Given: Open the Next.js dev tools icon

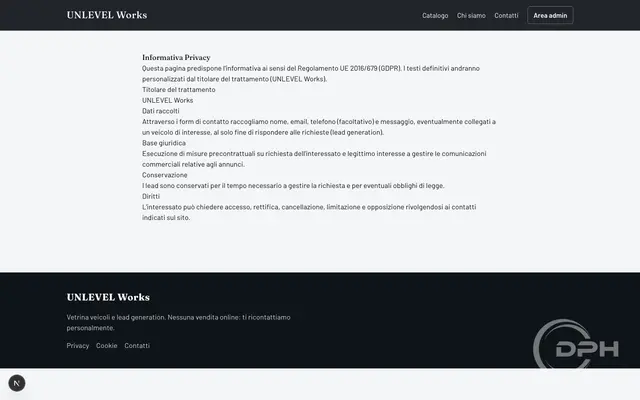Looking at the screenshot, I should tap(17, 383).
